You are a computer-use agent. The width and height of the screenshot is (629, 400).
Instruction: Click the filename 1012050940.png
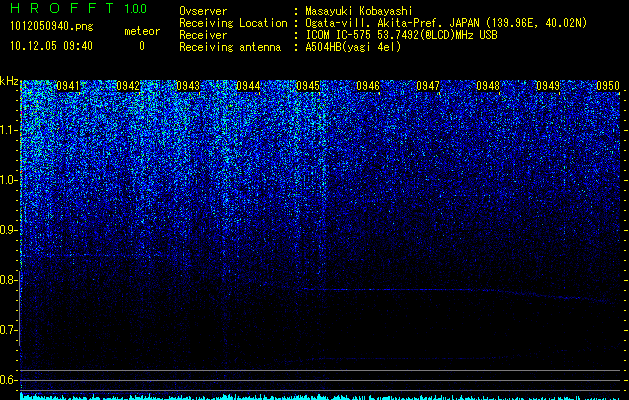[x=52, y=26]
